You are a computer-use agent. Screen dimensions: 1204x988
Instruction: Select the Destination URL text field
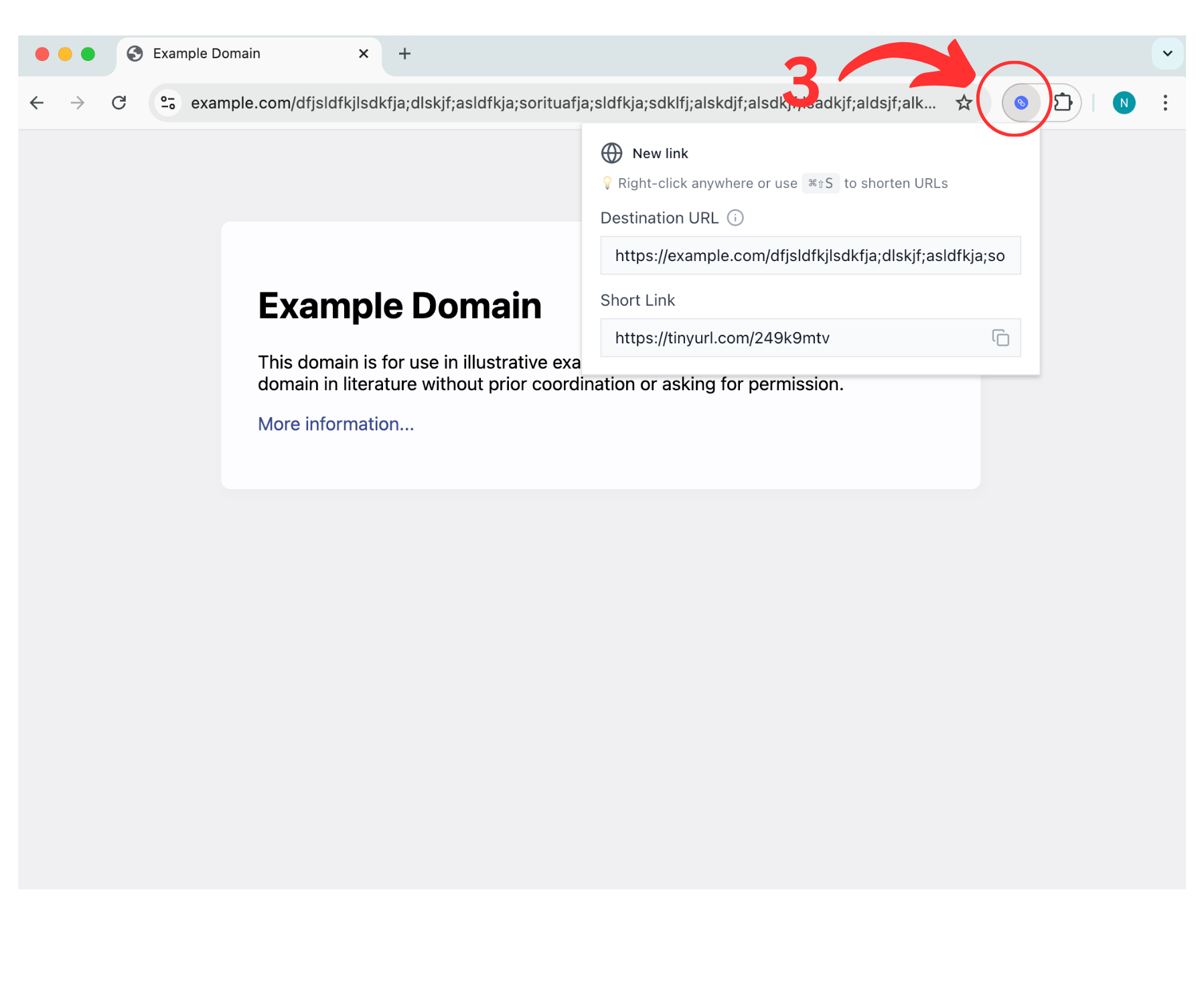[x=810, y=255]
